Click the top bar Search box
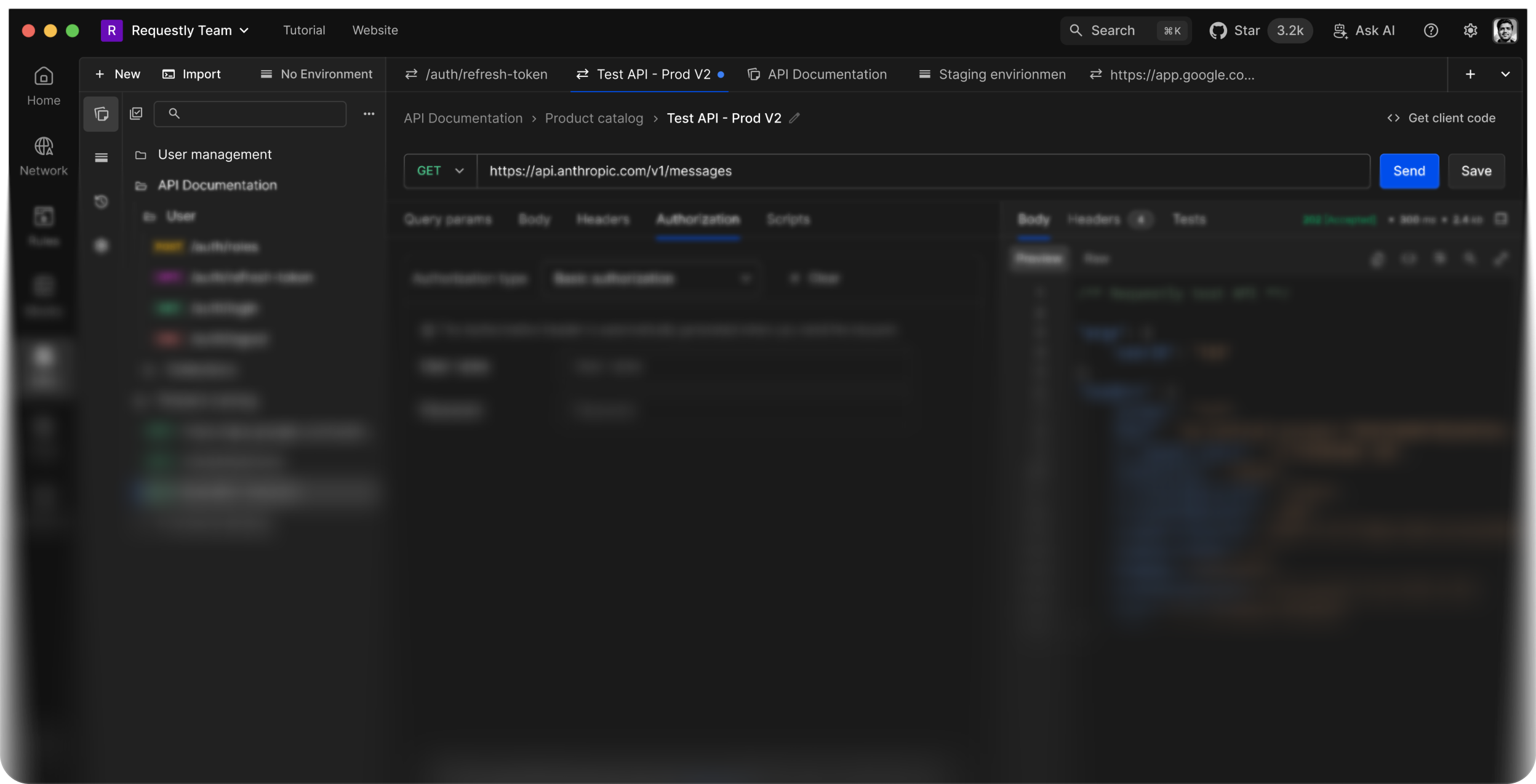This screenshot has height=784, width=1536. click(1126, 30)
